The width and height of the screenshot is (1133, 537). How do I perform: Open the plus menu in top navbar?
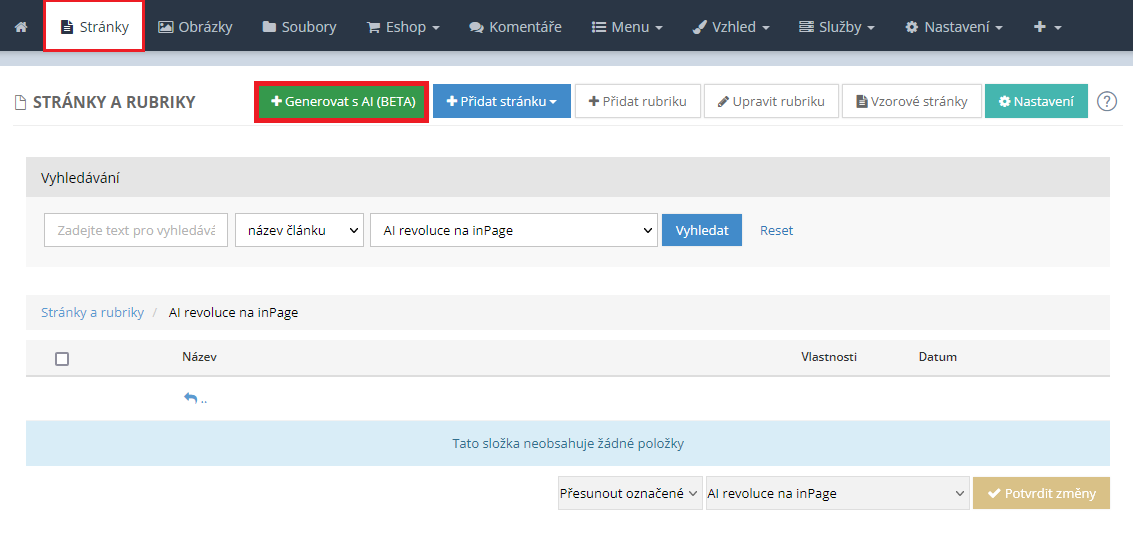1047,27
